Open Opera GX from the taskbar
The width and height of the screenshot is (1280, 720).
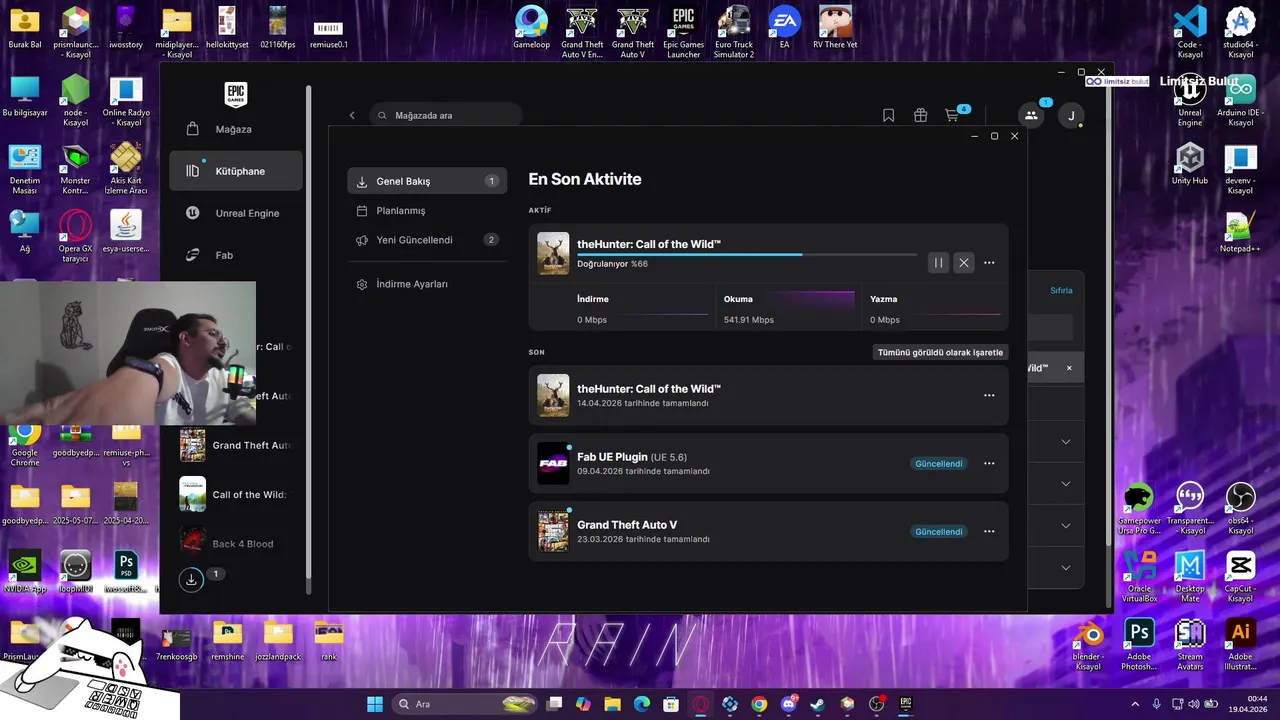(x=701, y=704)
